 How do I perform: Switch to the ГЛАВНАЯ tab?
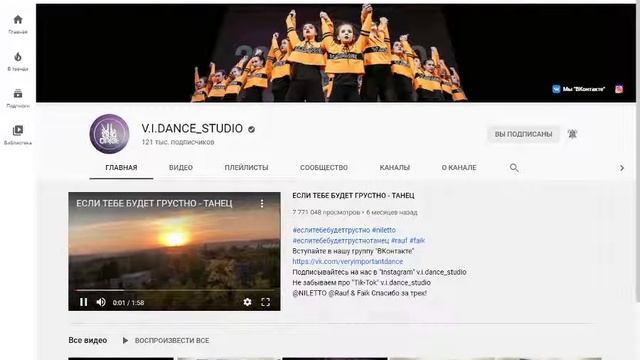click(x=121, y=168)
